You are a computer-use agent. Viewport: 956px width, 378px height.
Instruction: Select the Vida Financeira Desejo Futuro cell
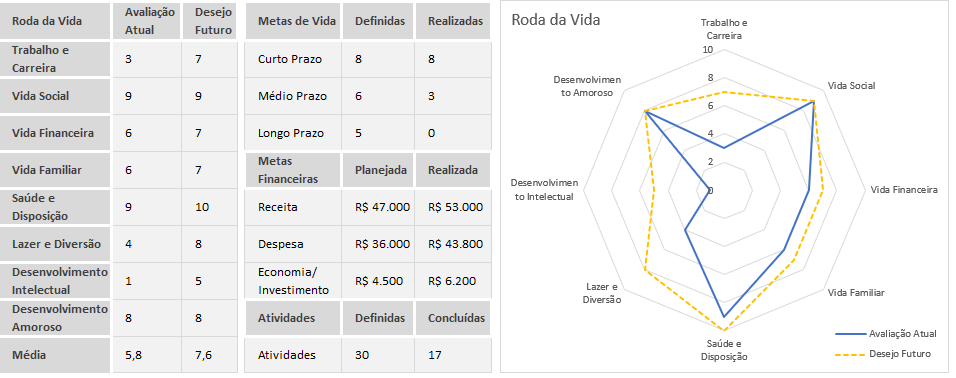click(x=210, y=133)
